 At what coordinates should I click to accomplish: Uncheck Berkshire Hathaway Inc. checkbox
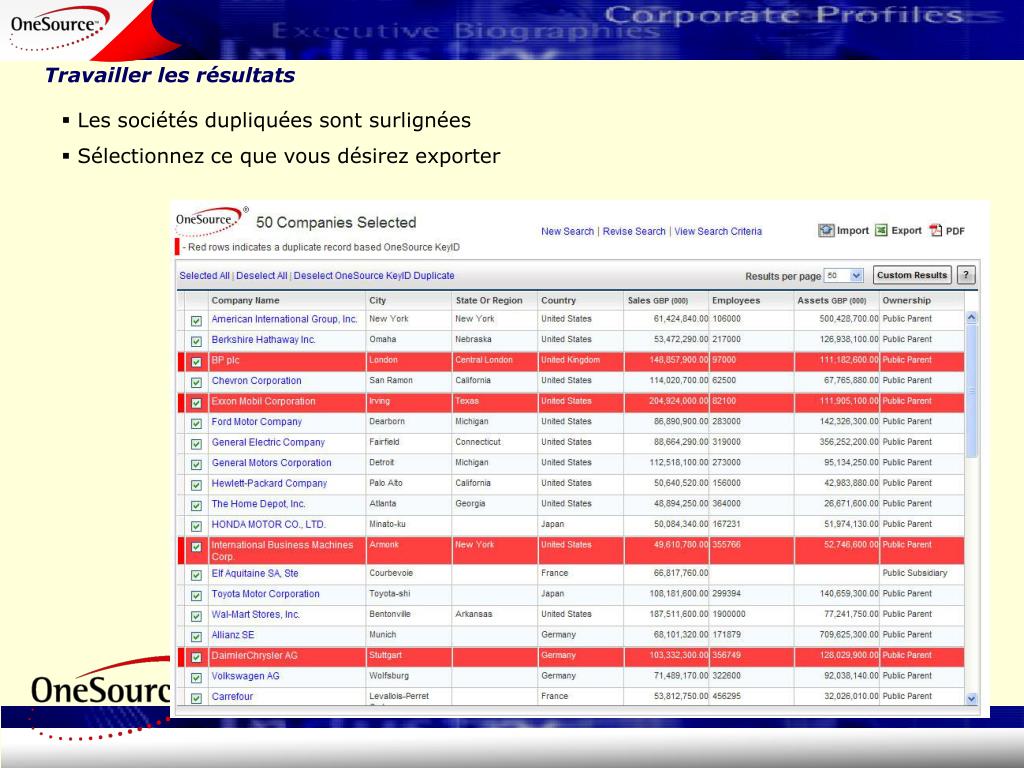click(x=196, y=341)
